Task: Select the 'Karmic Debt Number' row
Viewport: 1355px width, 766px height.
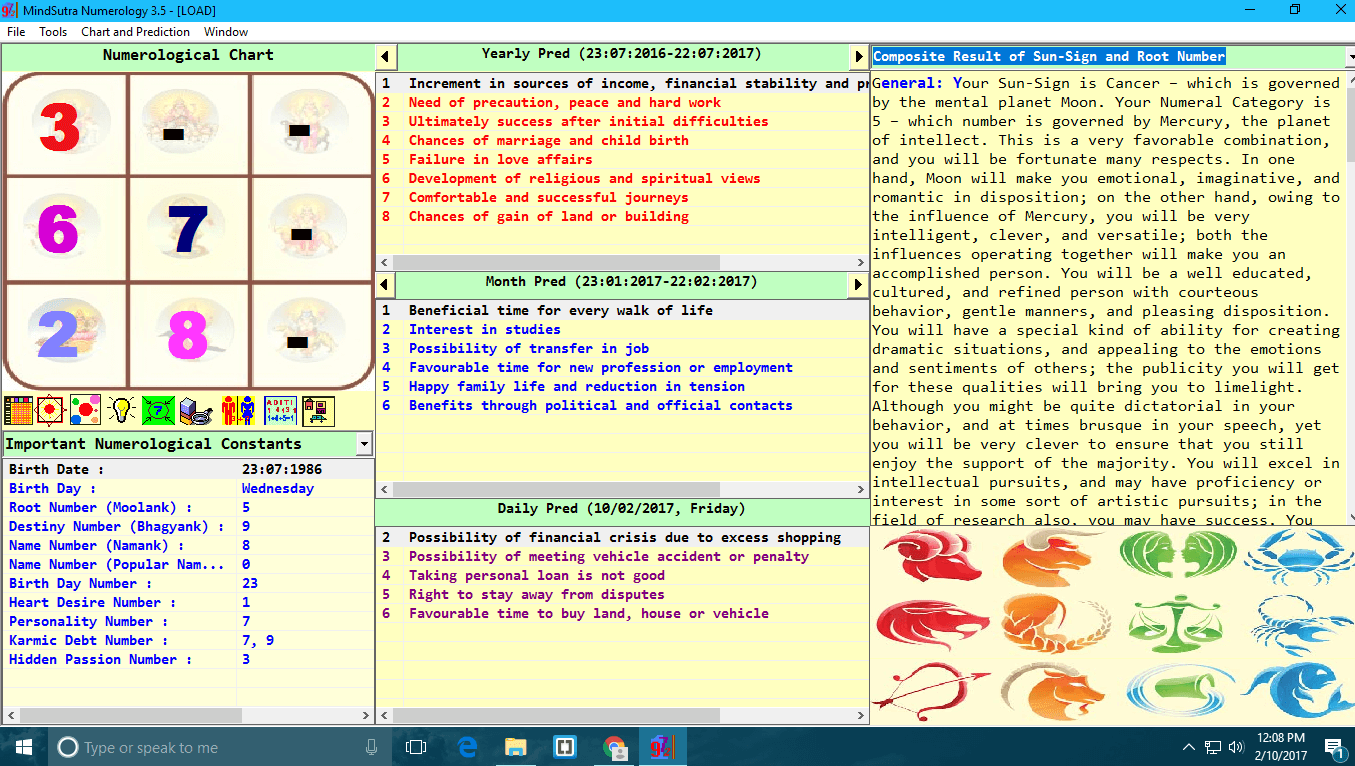Action: click(188, 641)
